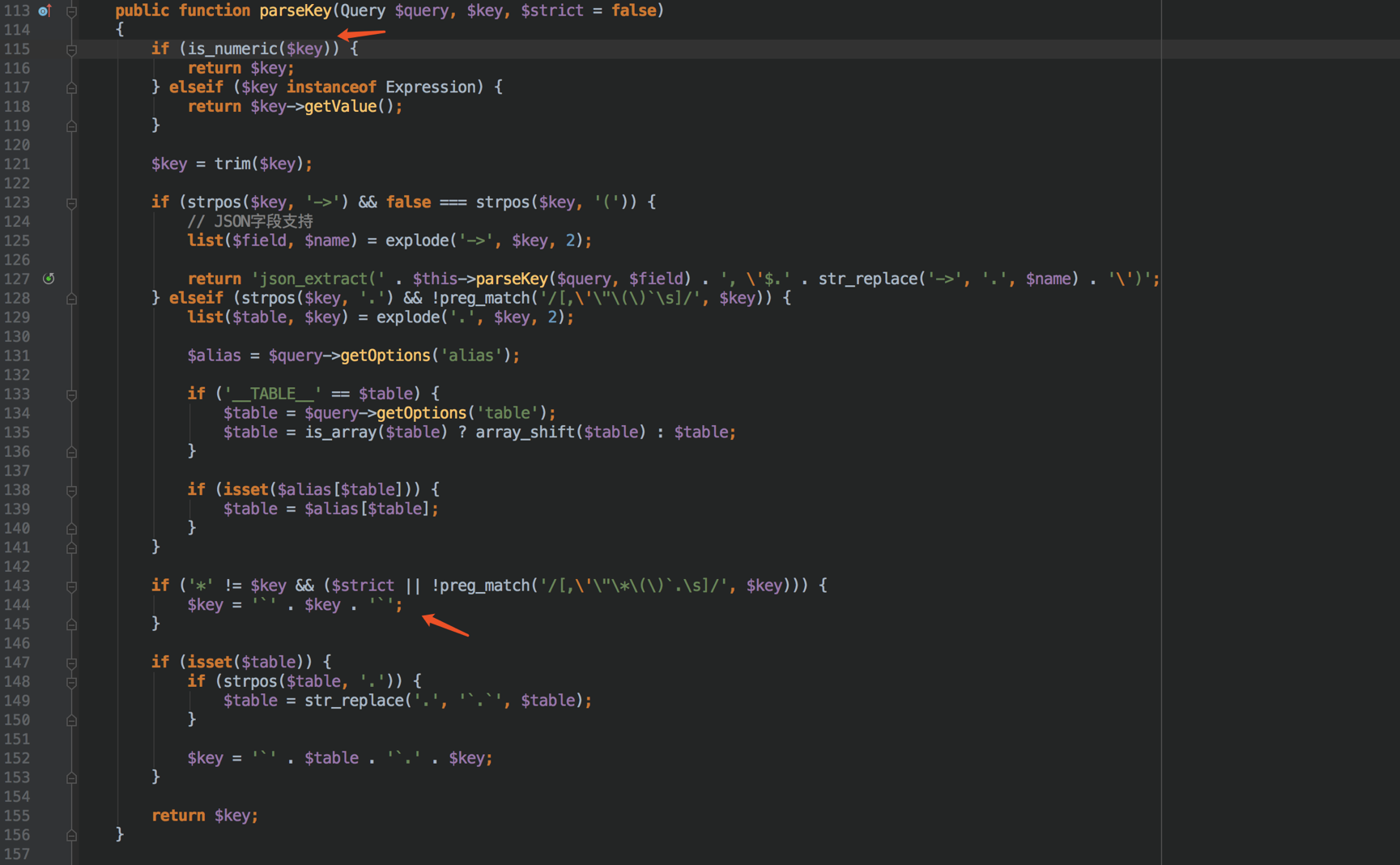Click line number 127 in the gutter
The width and height of the screenshot is (1400, 865).
coord(16,279)
